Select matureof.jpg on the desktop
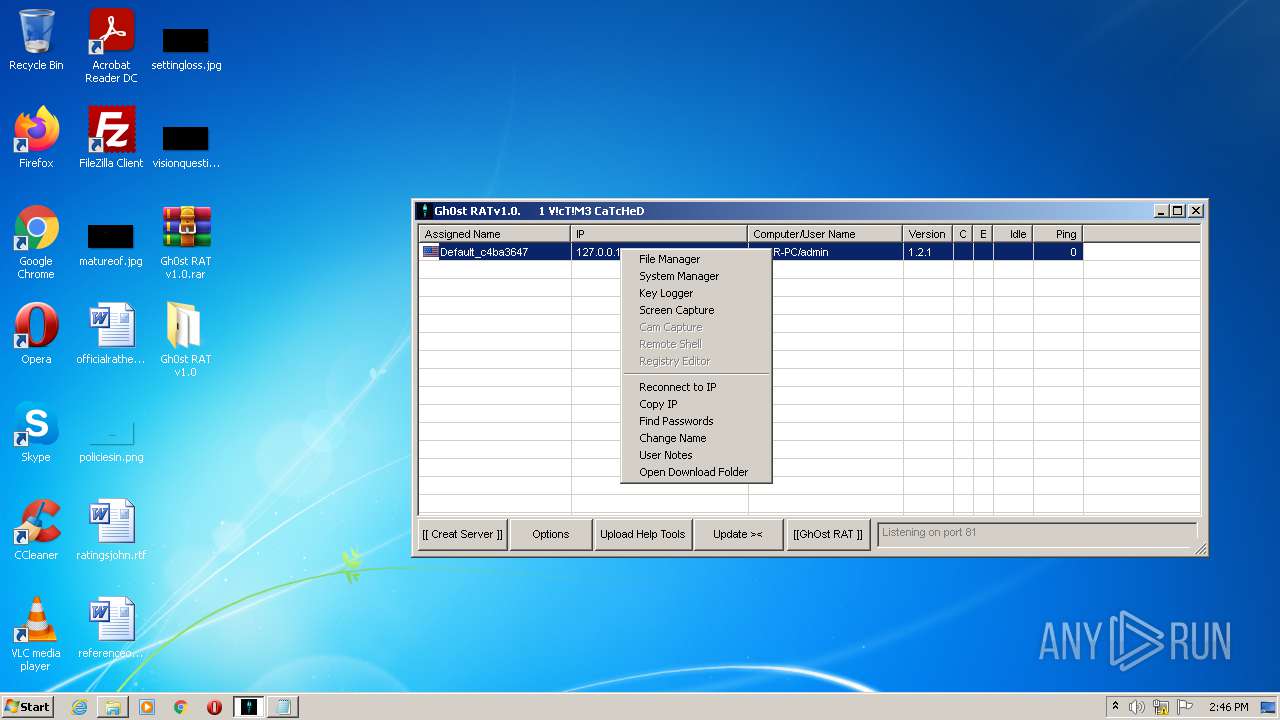 click(x=111, y=244)
